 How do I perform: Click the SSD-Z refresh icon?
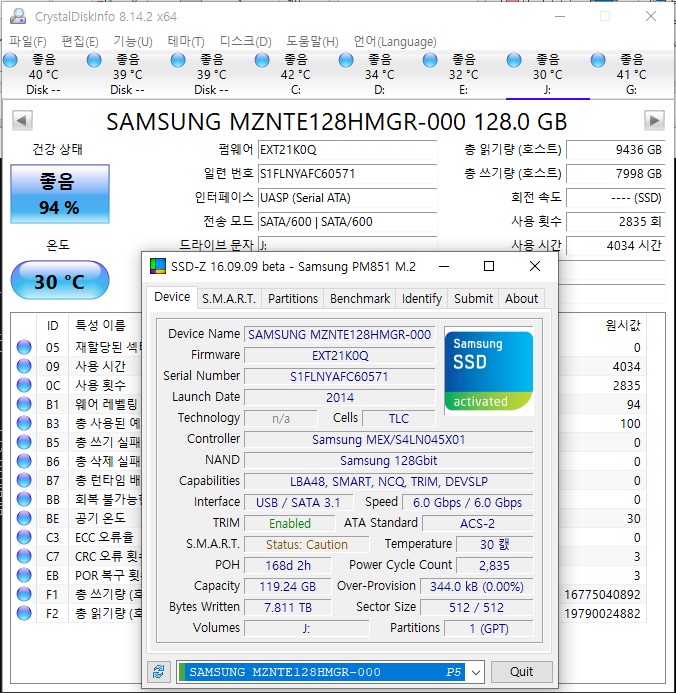click(x=159, y=672)
